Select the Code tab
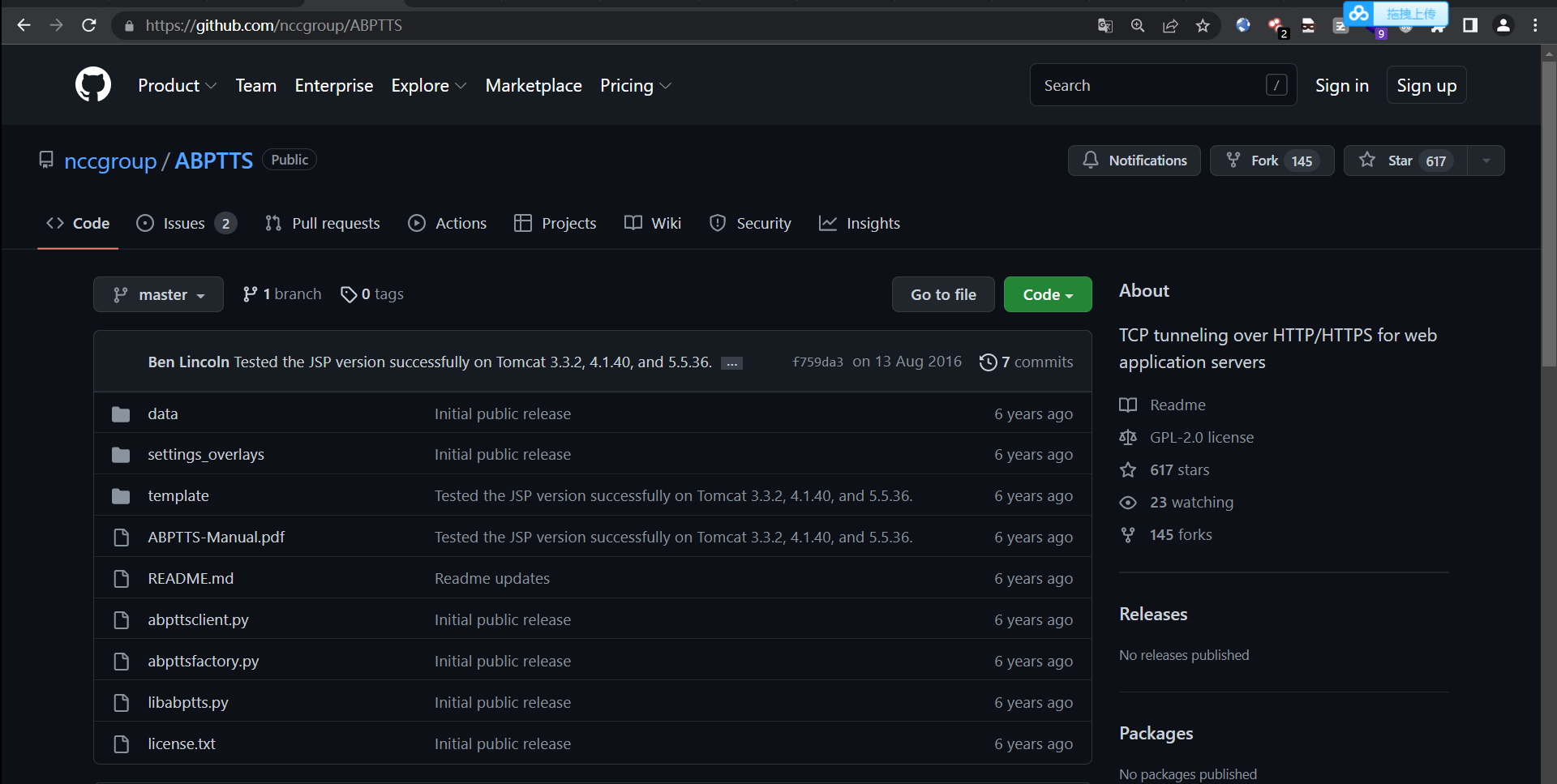This screenshot has width=1557, height=784. pyautogui.click(x=78, y=223)
